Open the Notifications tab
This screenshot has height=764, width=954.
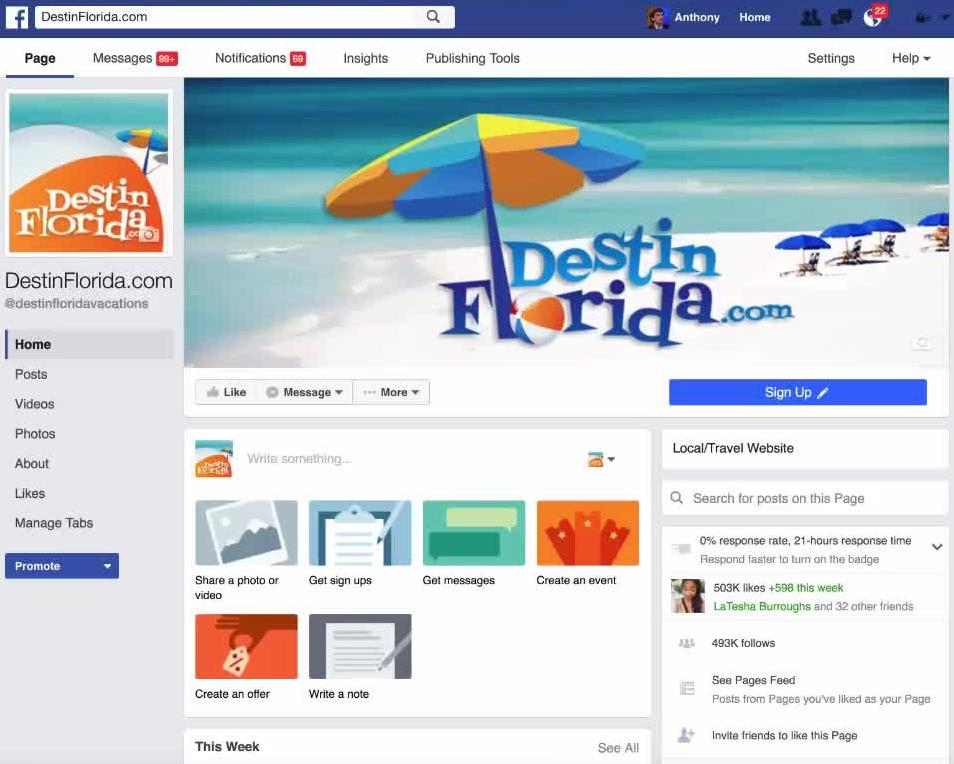tap(260, 58)
